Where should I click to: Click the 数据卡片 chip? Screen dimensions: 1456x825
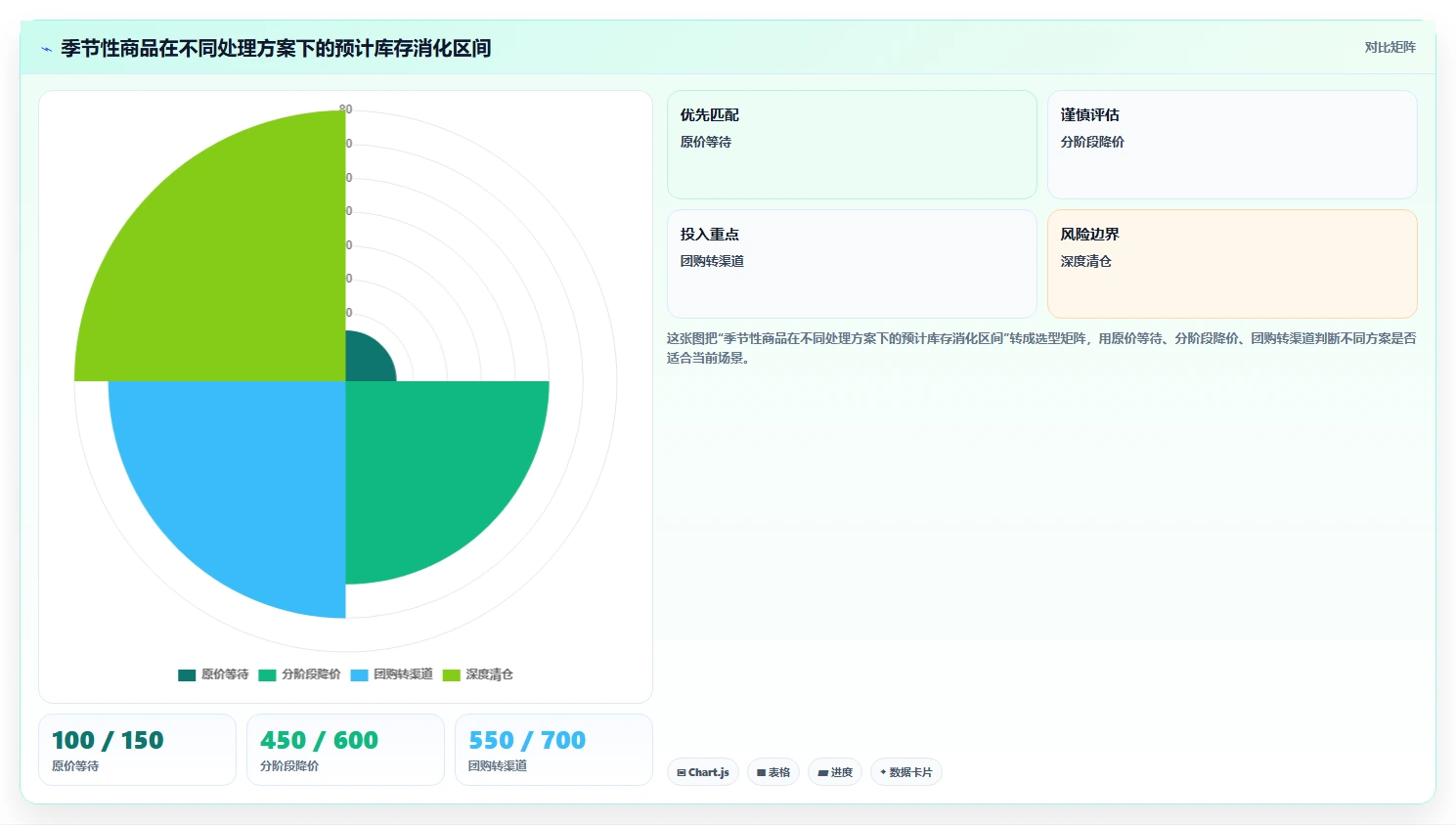906,772
